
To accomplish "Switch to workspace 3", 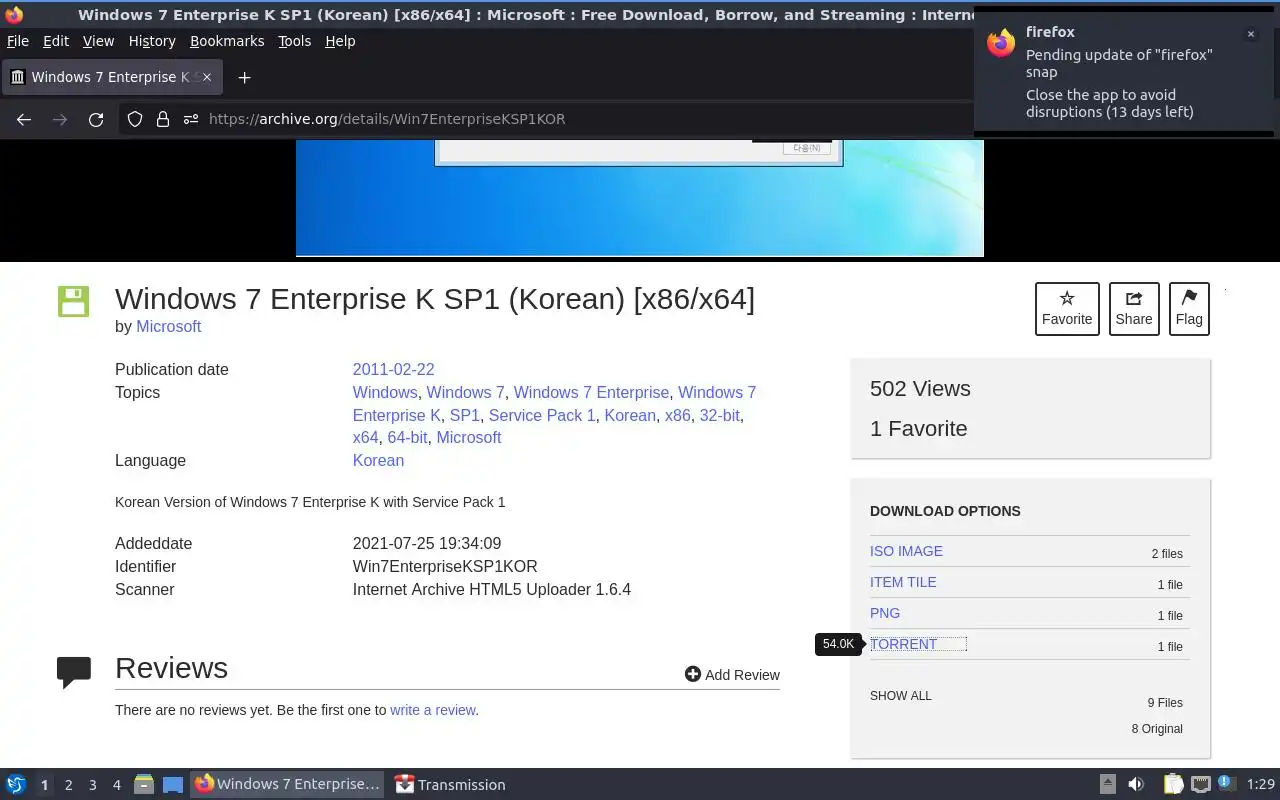I will [x=92, y=785].
